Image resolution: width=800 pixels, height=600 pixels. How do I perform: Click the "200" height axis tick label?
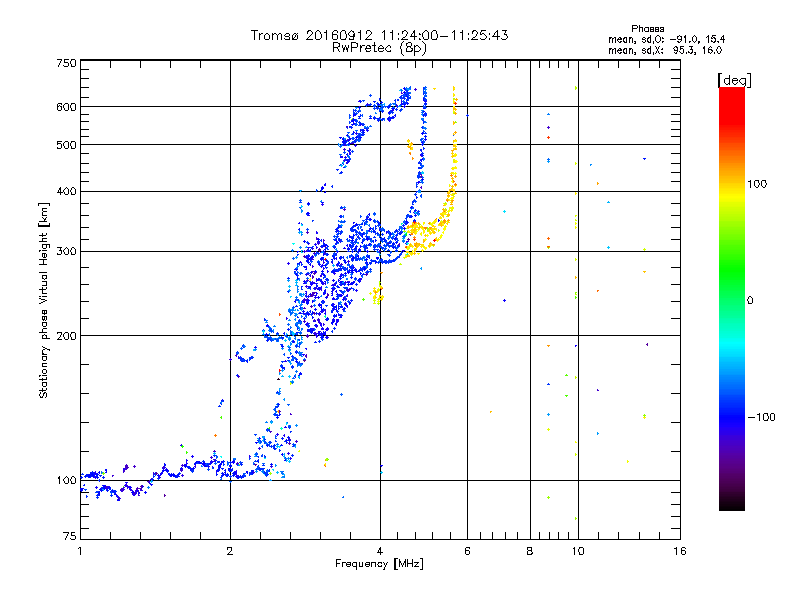(67, 336)
